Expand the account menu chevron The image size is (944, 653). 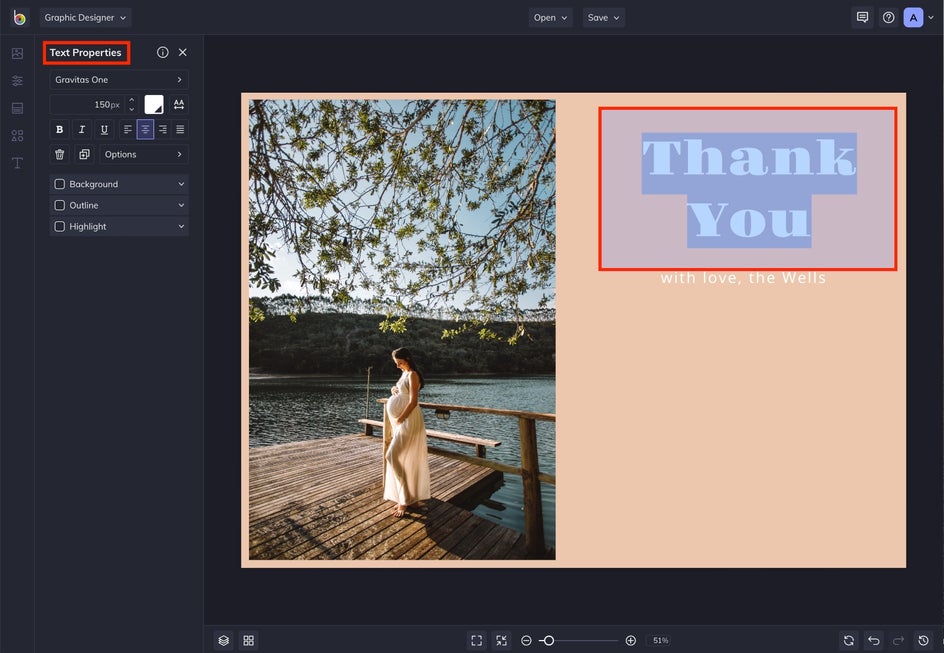point(931,18)
